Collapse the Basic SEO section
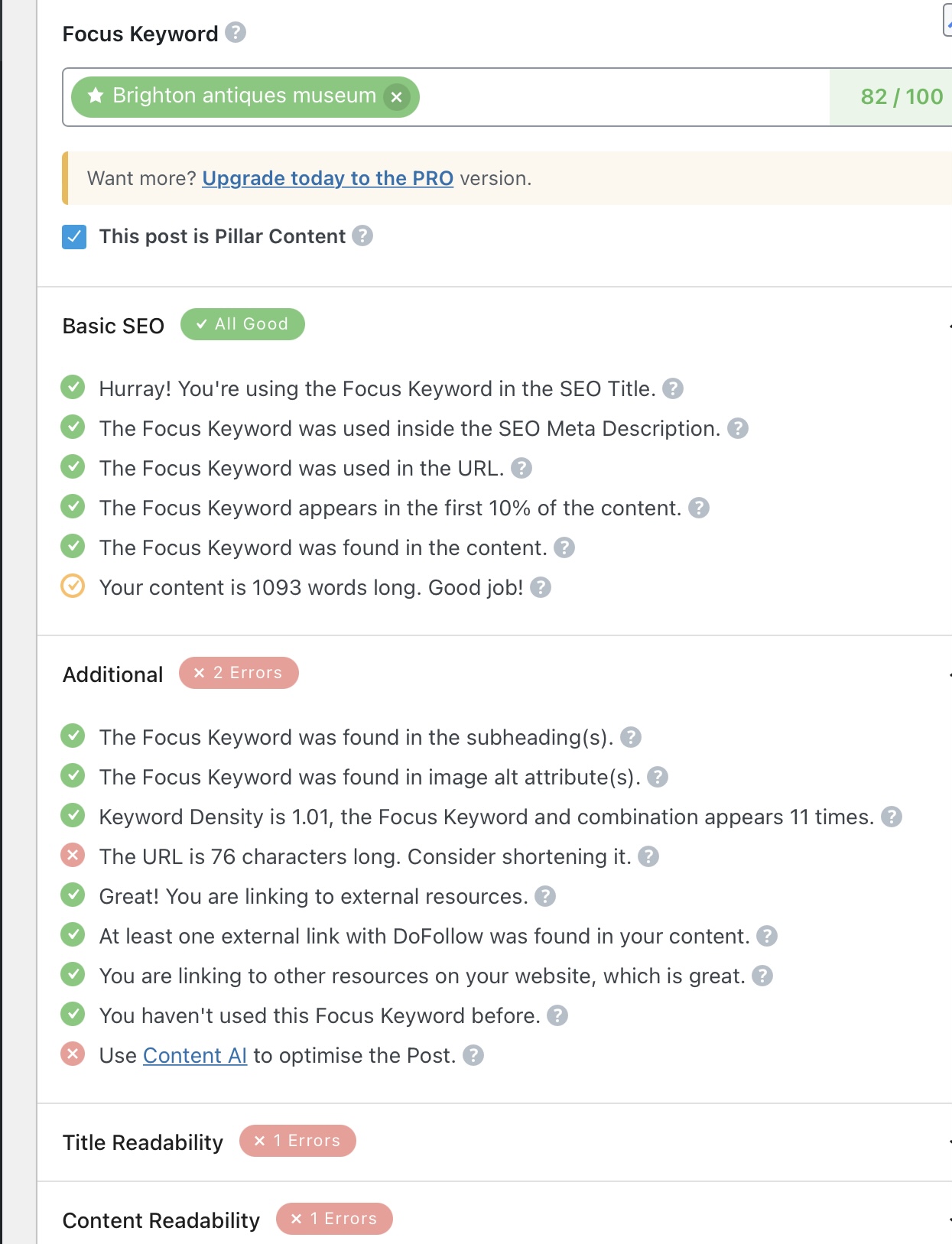952x1244 pixels. click(494, 326)
